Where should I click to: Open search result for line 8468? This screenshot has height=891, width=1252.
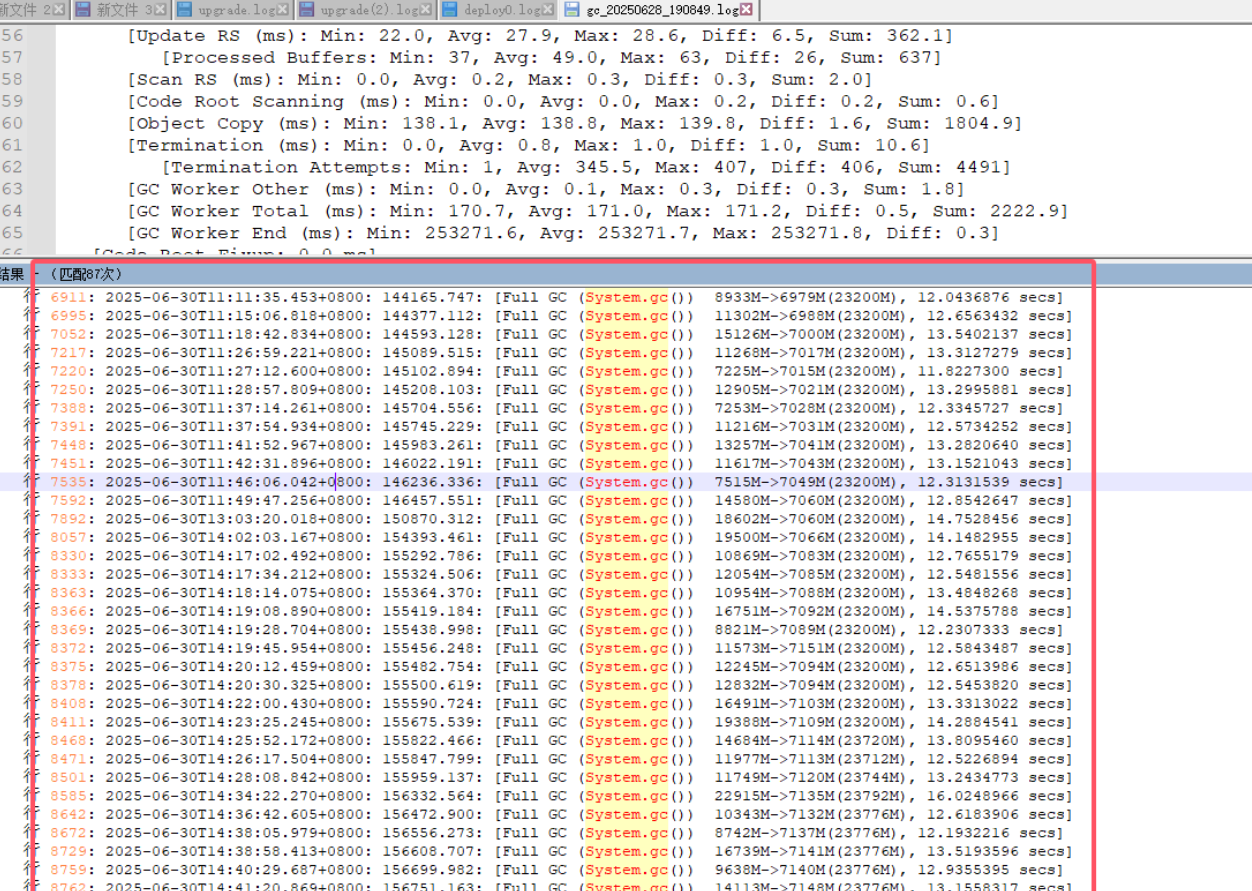pos(561,741)
